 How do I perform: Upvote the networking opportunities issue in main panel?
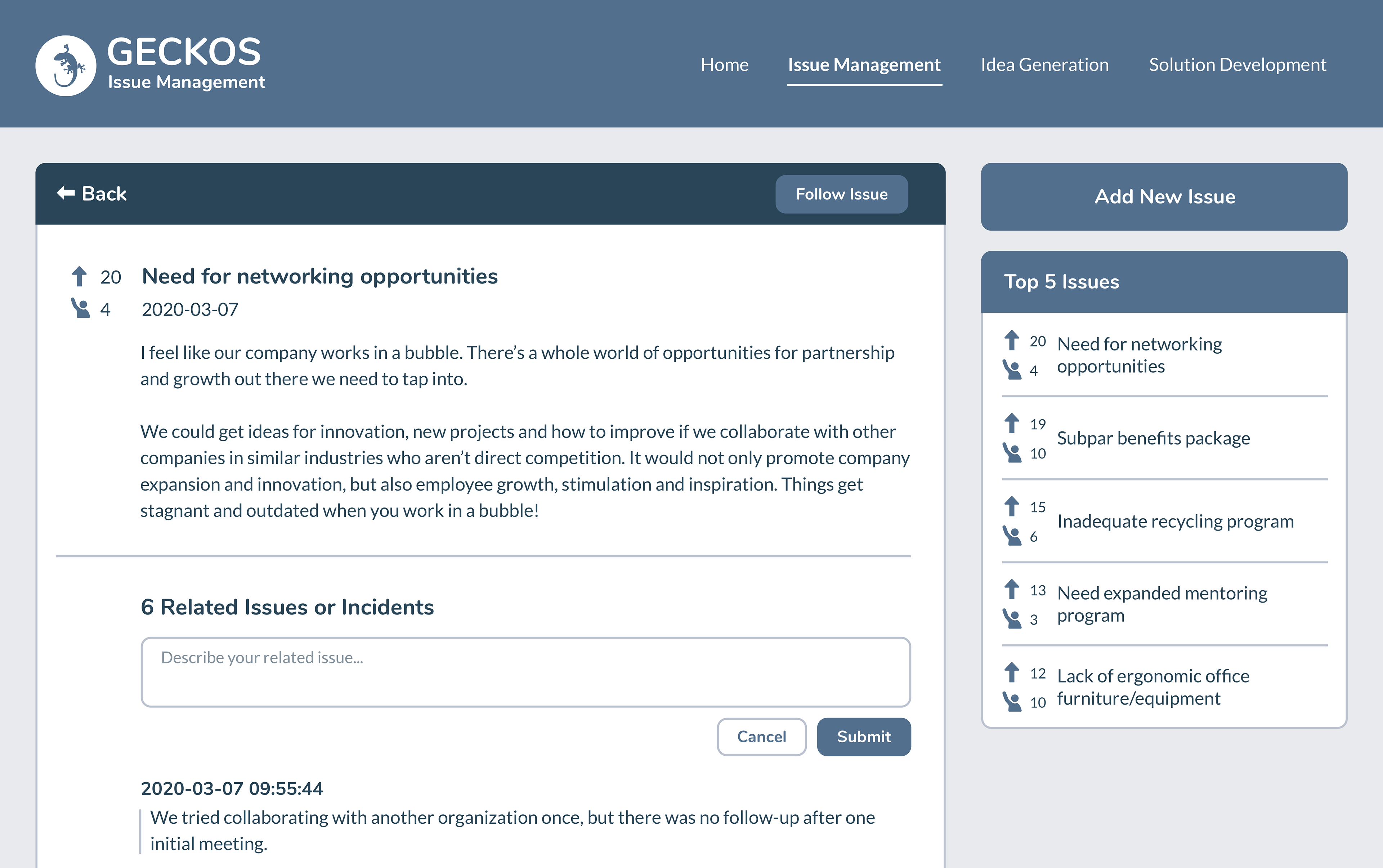click(79, 276)
